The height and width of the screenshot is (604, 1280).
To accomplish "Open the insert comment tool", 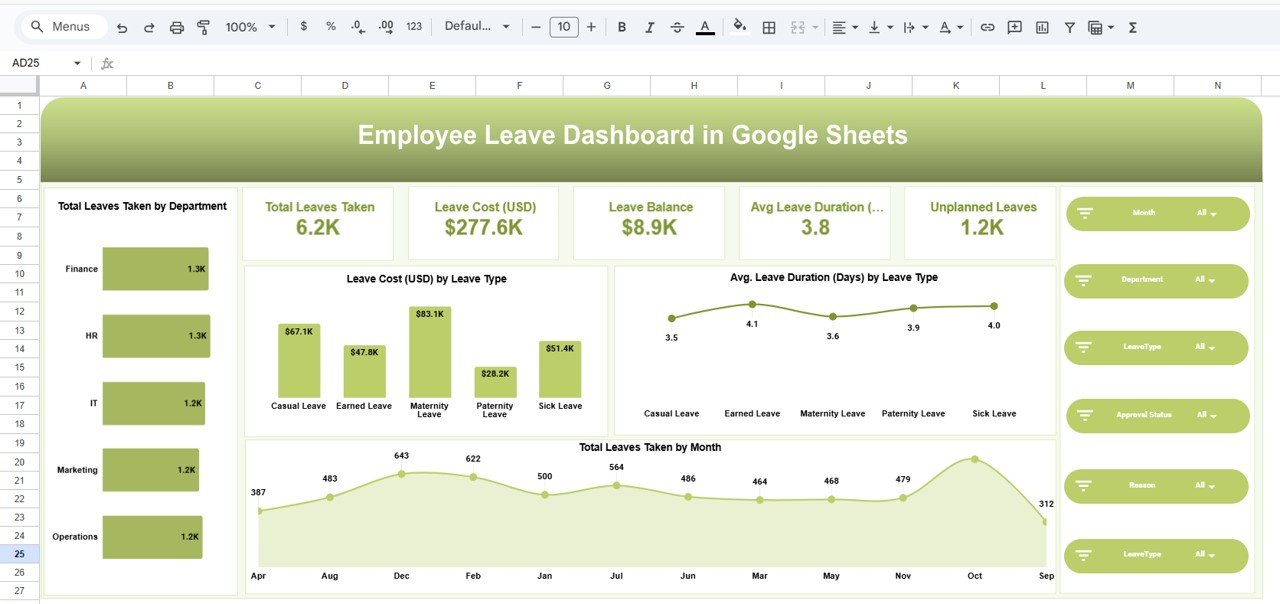I will (x=1014, y=27).
